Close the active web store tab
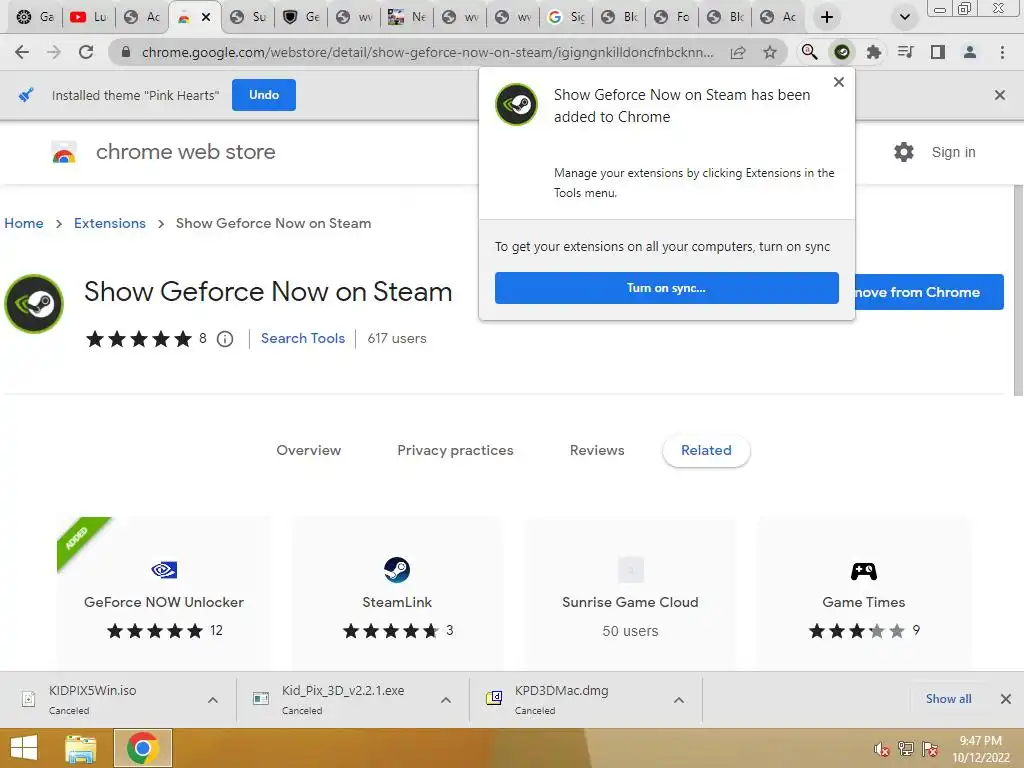1024x768 pixels. point(206,17)
